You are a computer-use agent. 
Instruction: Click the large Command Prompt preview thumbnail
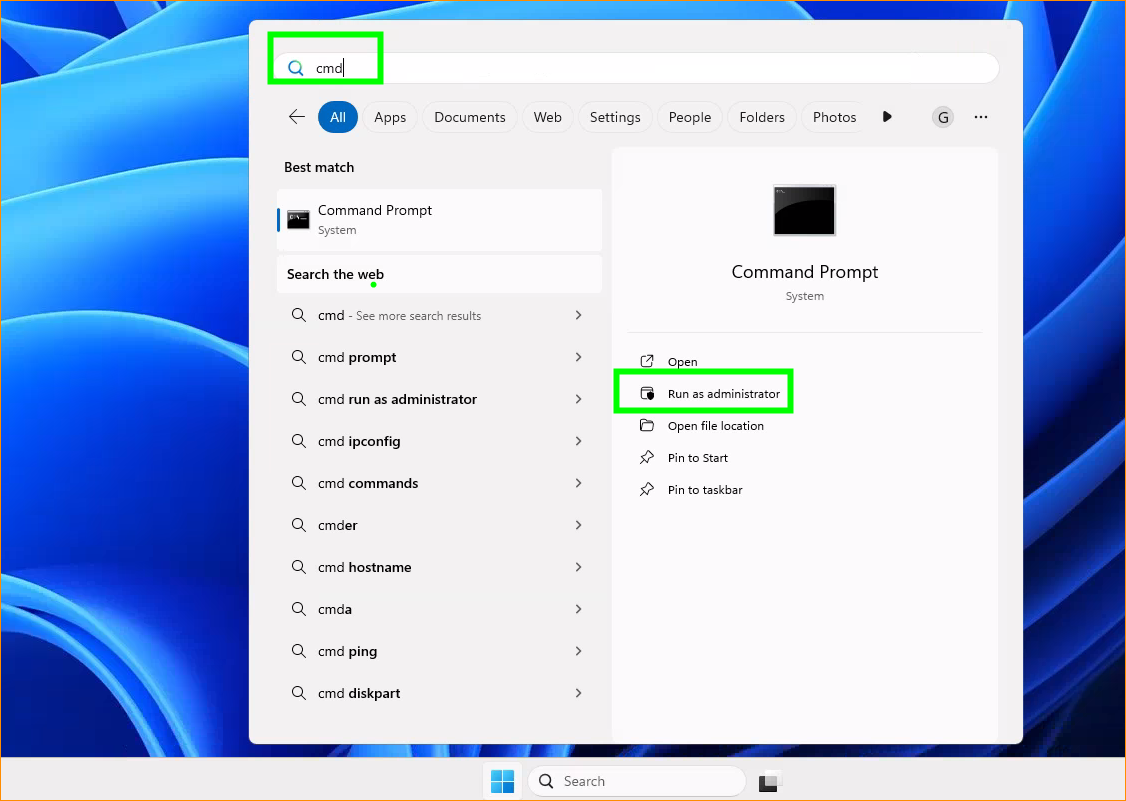tap(804, 210)
